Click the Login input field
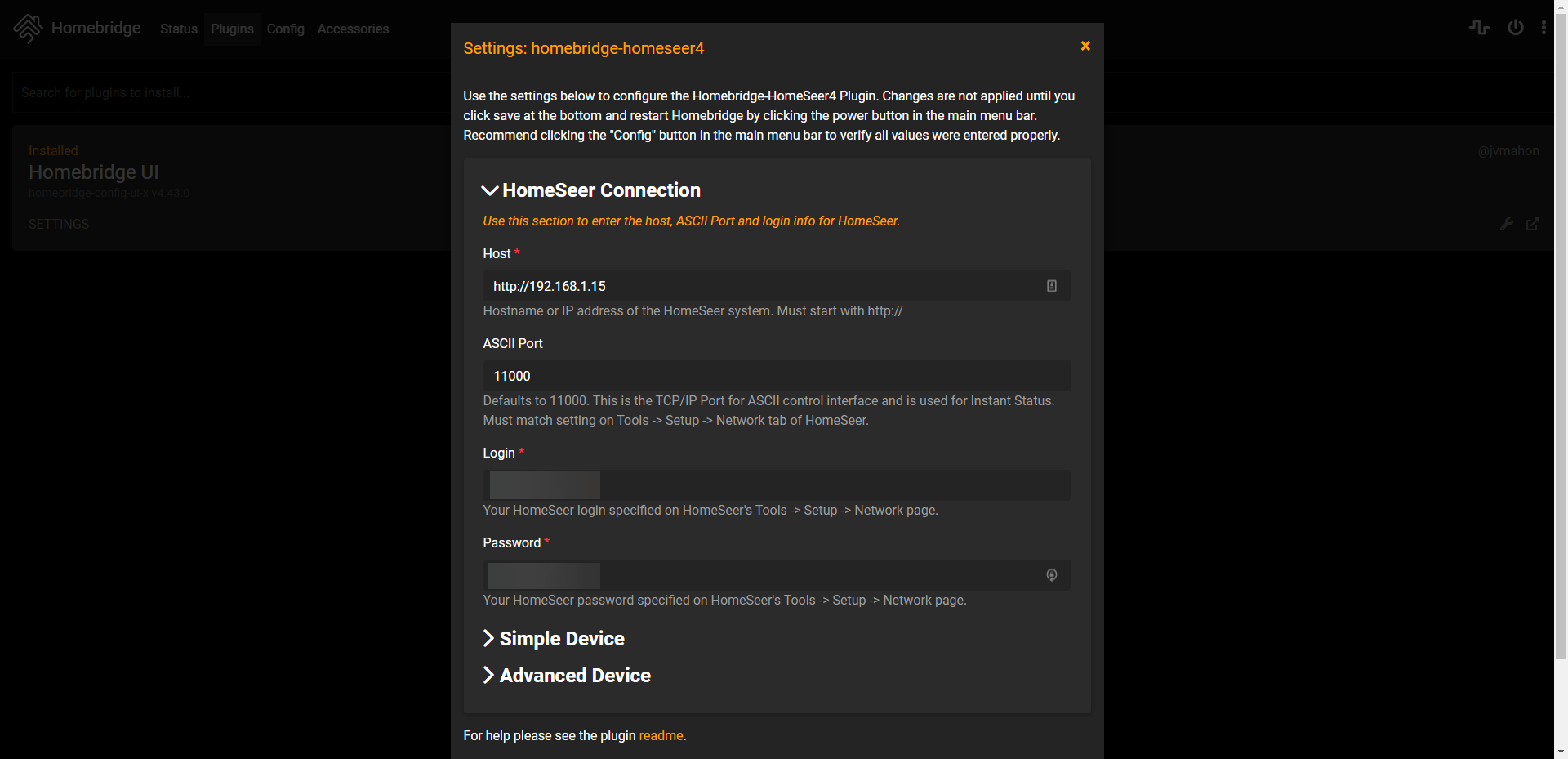Viewport: 1568px width, 759px height. coord(777,485)
